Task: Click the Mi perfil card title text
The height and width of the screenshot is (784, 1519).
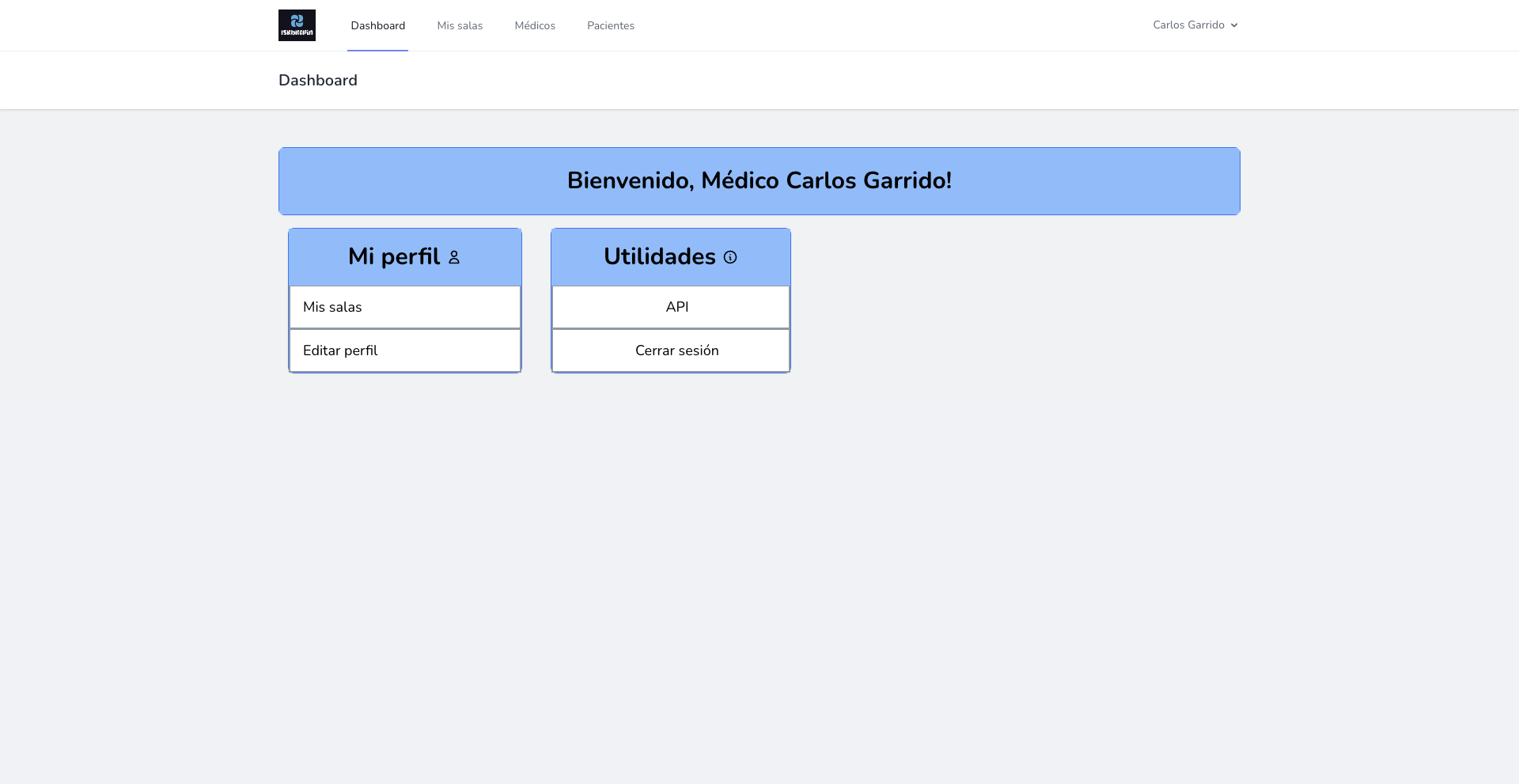Action: [394, 256]
